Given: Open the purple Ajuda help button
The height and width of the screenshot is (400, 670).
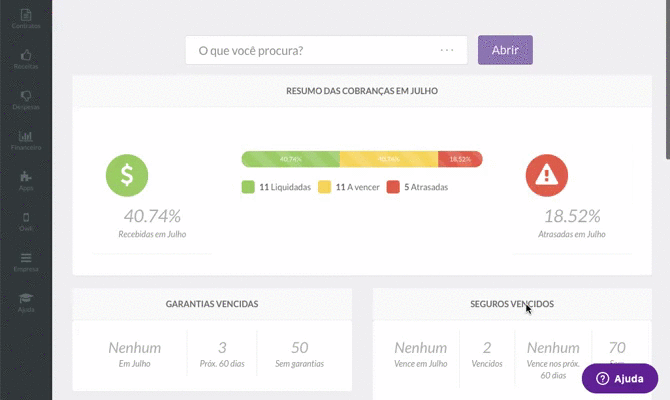Looking at the screenshot, I should point(620,379).
